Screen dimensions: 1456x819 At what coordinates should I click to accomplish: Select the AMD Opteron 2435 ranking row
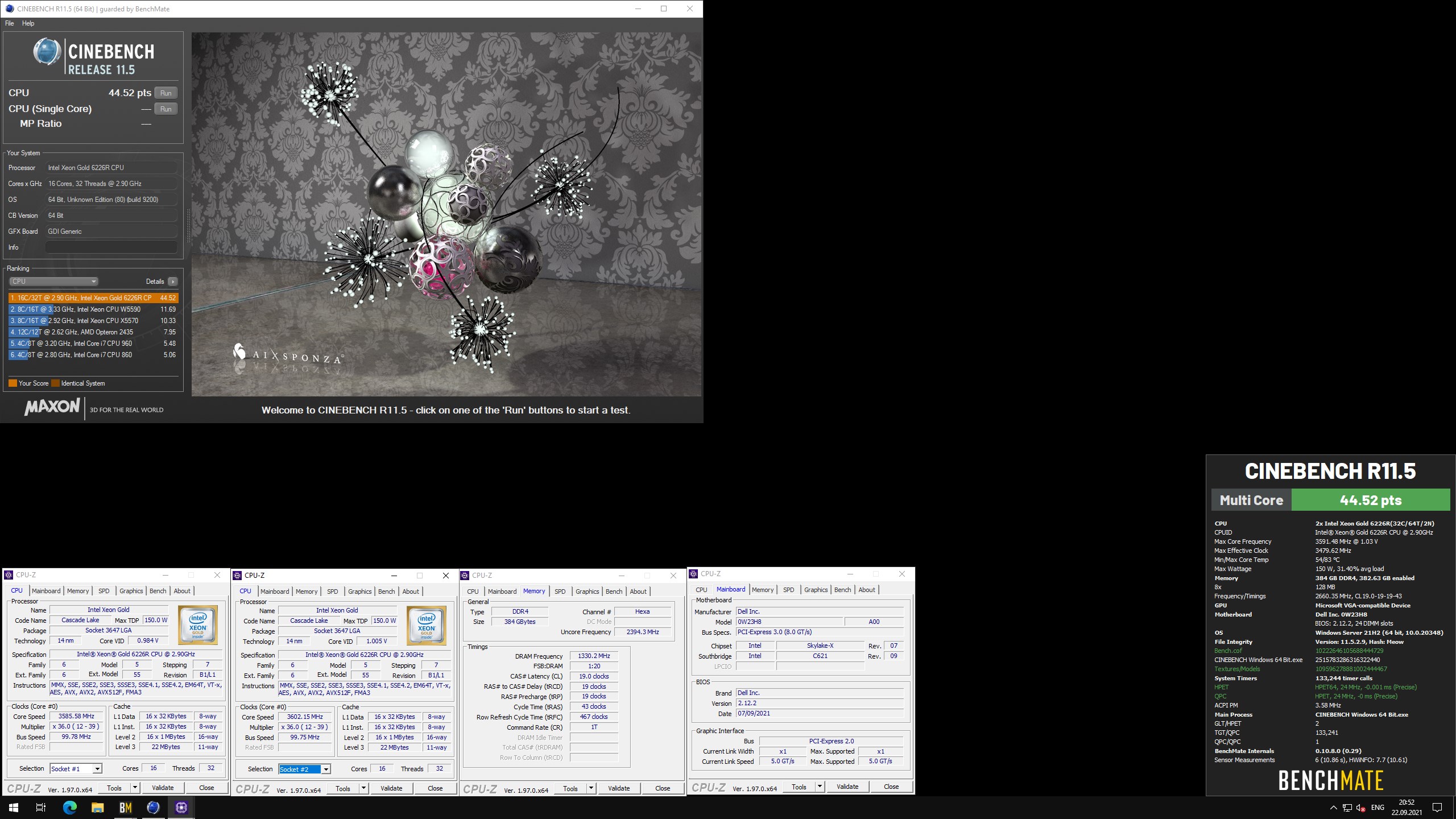[93, 332]
